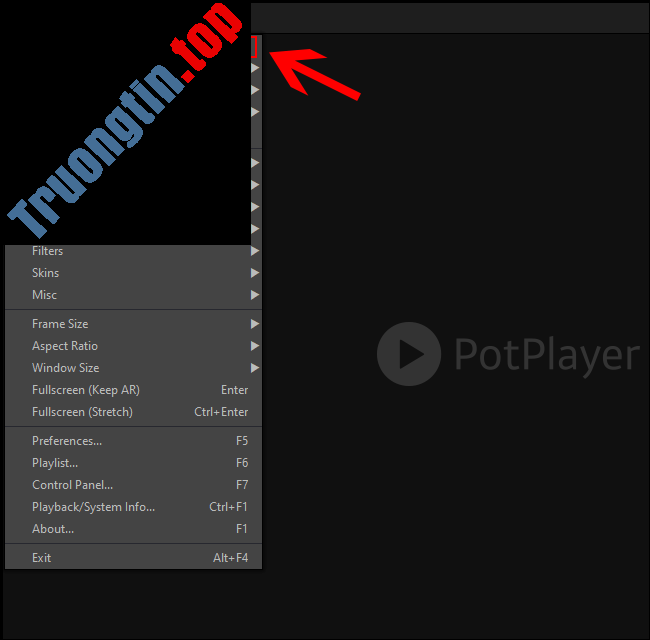Open the Misc submenu

click(x=45, y=295)
